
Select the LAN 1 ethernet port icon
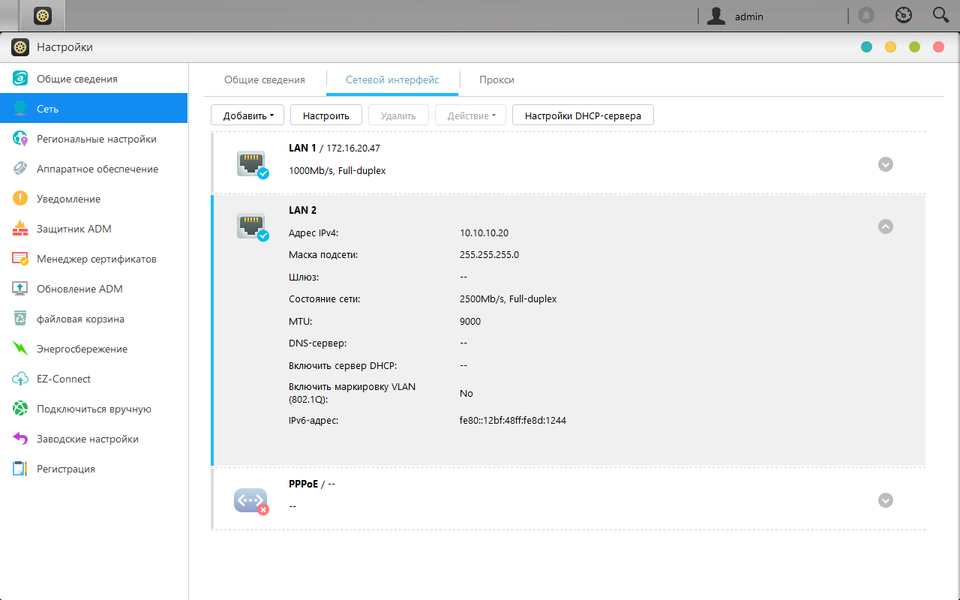252,164
